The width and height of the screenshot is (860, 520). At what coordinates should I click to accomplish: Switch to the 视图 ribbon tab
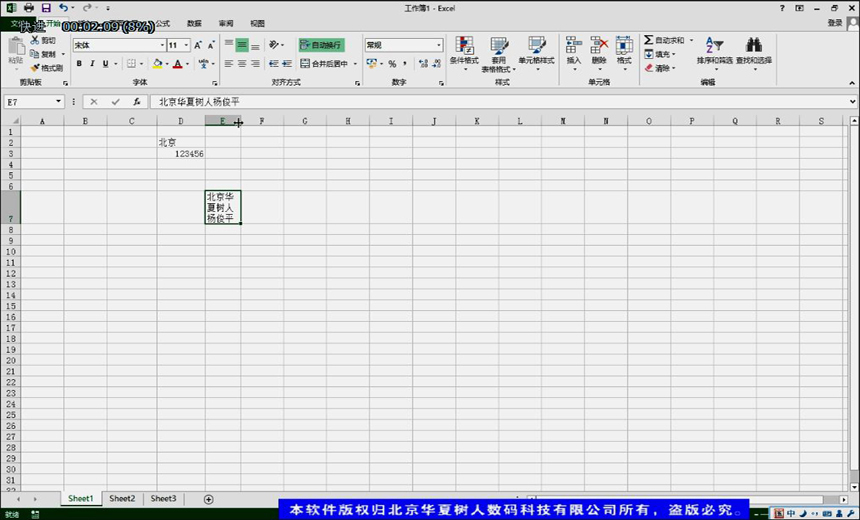tap(257, 23)
